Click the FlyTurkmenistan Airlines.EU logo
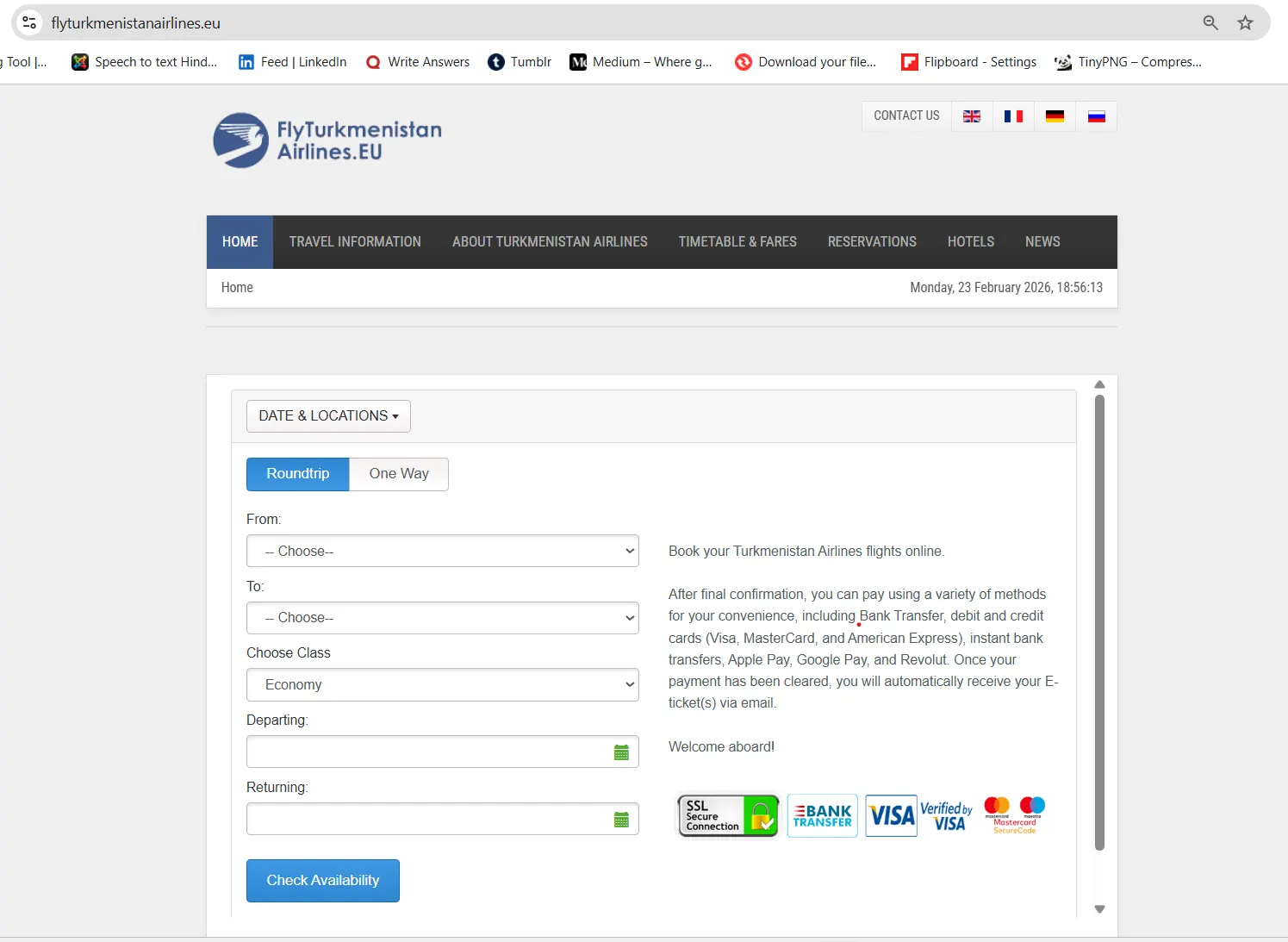This screenshot has height=942, width=1288. (x=327, y=140)
